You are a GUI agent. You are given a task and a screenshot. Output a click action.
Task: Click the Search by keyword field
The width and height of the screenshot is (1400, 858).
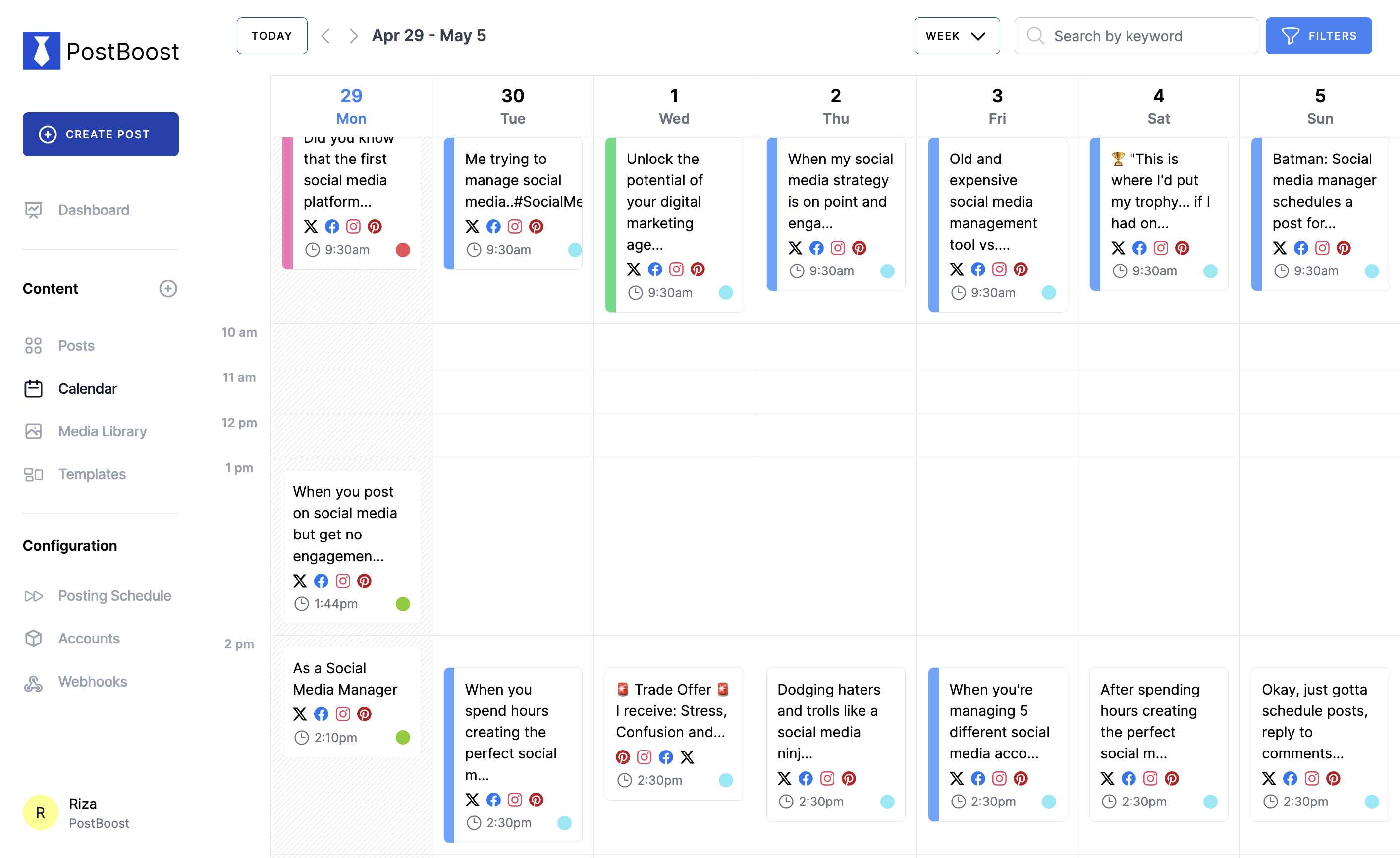pyautogui.click(x=1136, y=36)
